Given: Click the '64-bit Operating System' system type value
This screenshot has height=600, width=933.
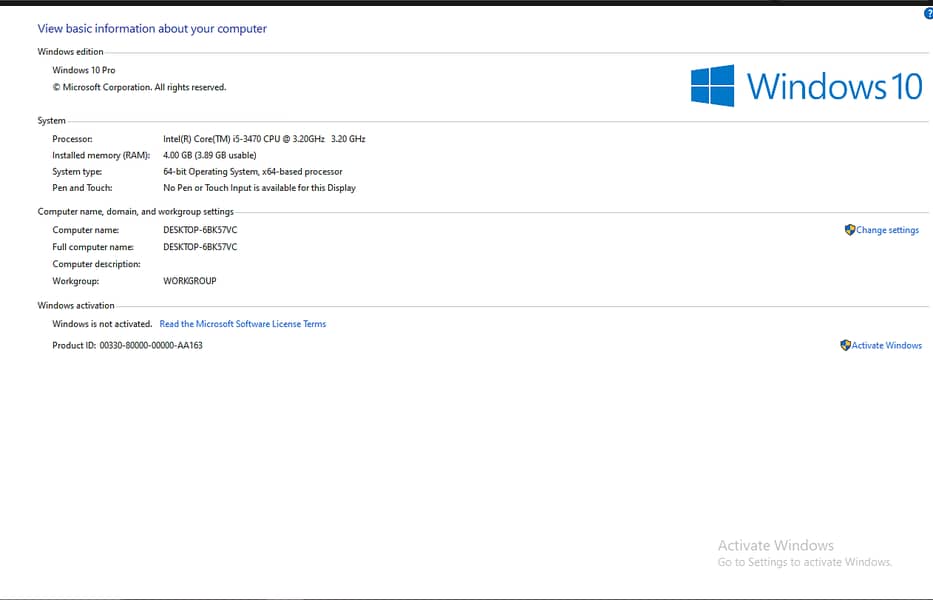Looking at the screenshot, I should 253,171.
